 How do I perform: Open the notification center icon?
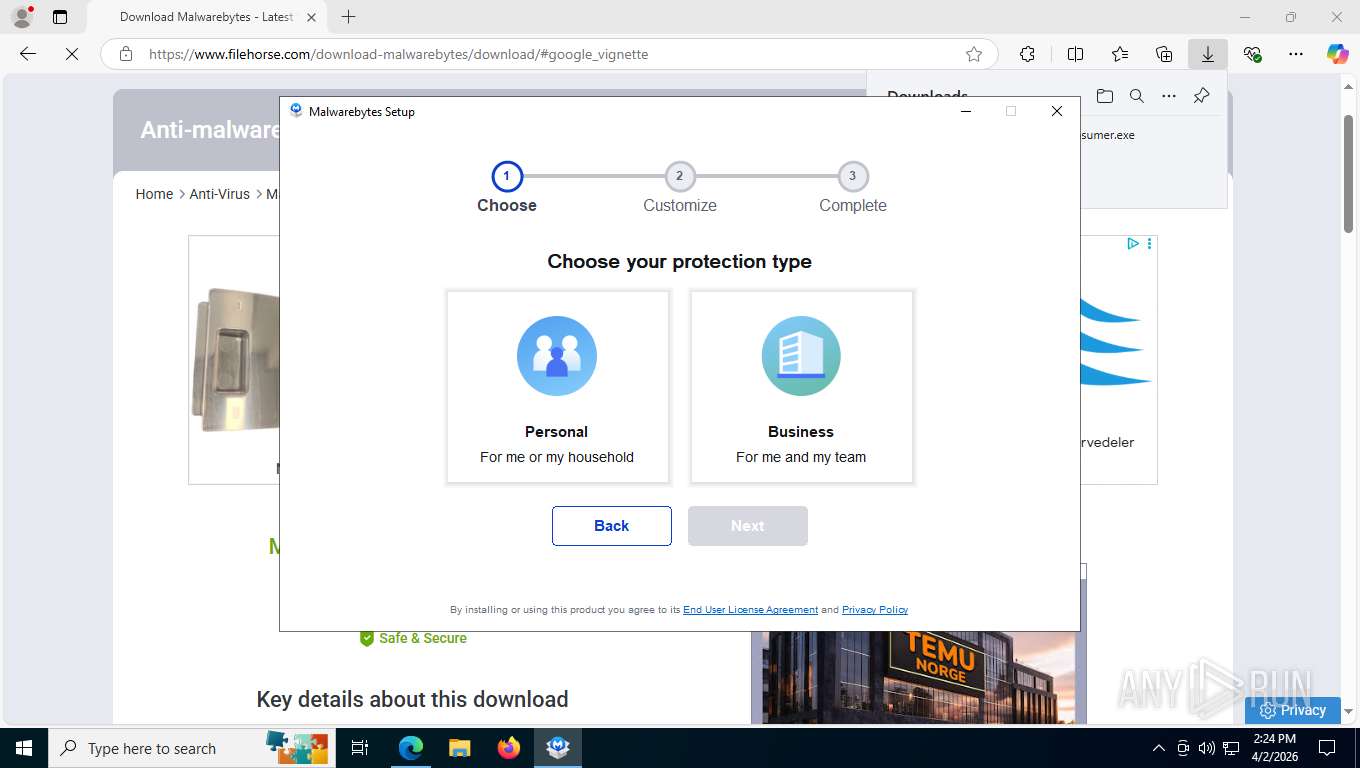point(1327,748)
